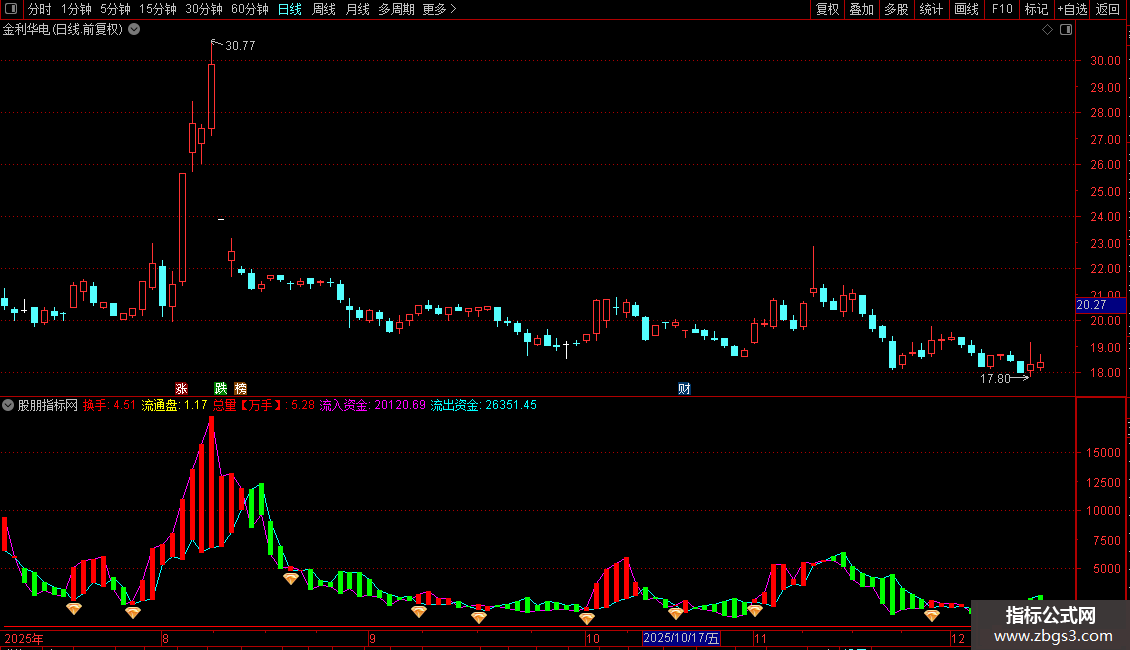
Task: Select the 5分钟 period tab
Action: tap(115, 9)
